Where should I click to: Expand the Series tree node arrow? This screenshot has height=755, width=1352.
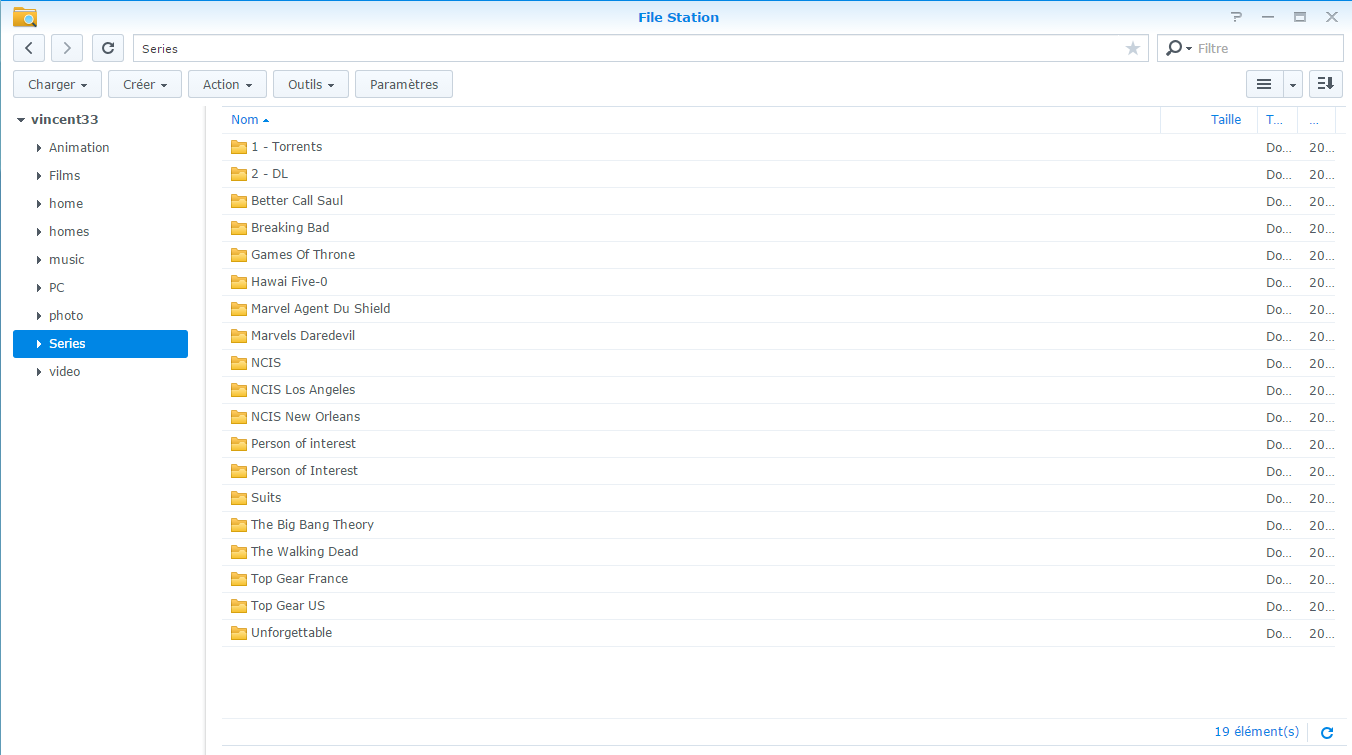(x=39, y=344)
